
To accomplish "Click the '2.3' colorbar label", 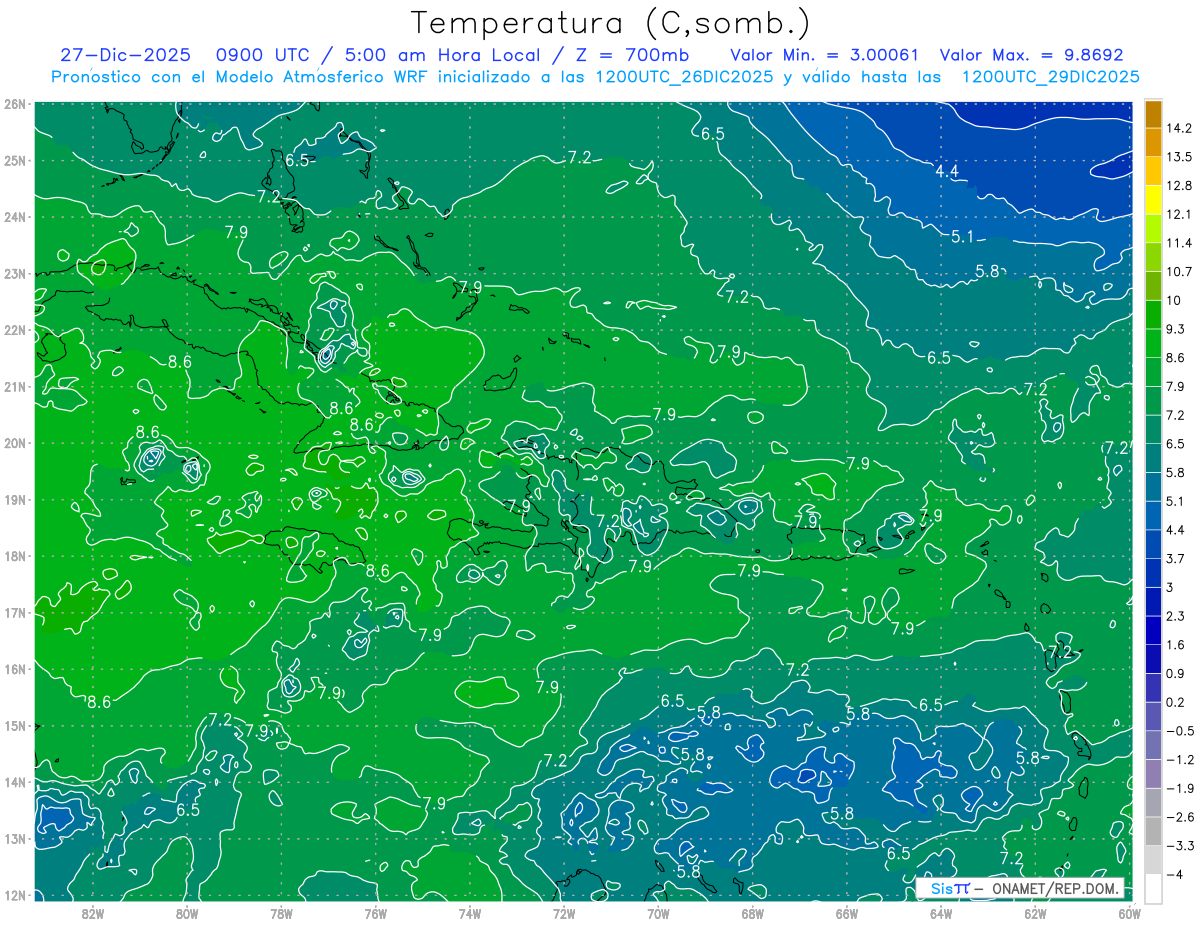I will [x=1176, y=616].
